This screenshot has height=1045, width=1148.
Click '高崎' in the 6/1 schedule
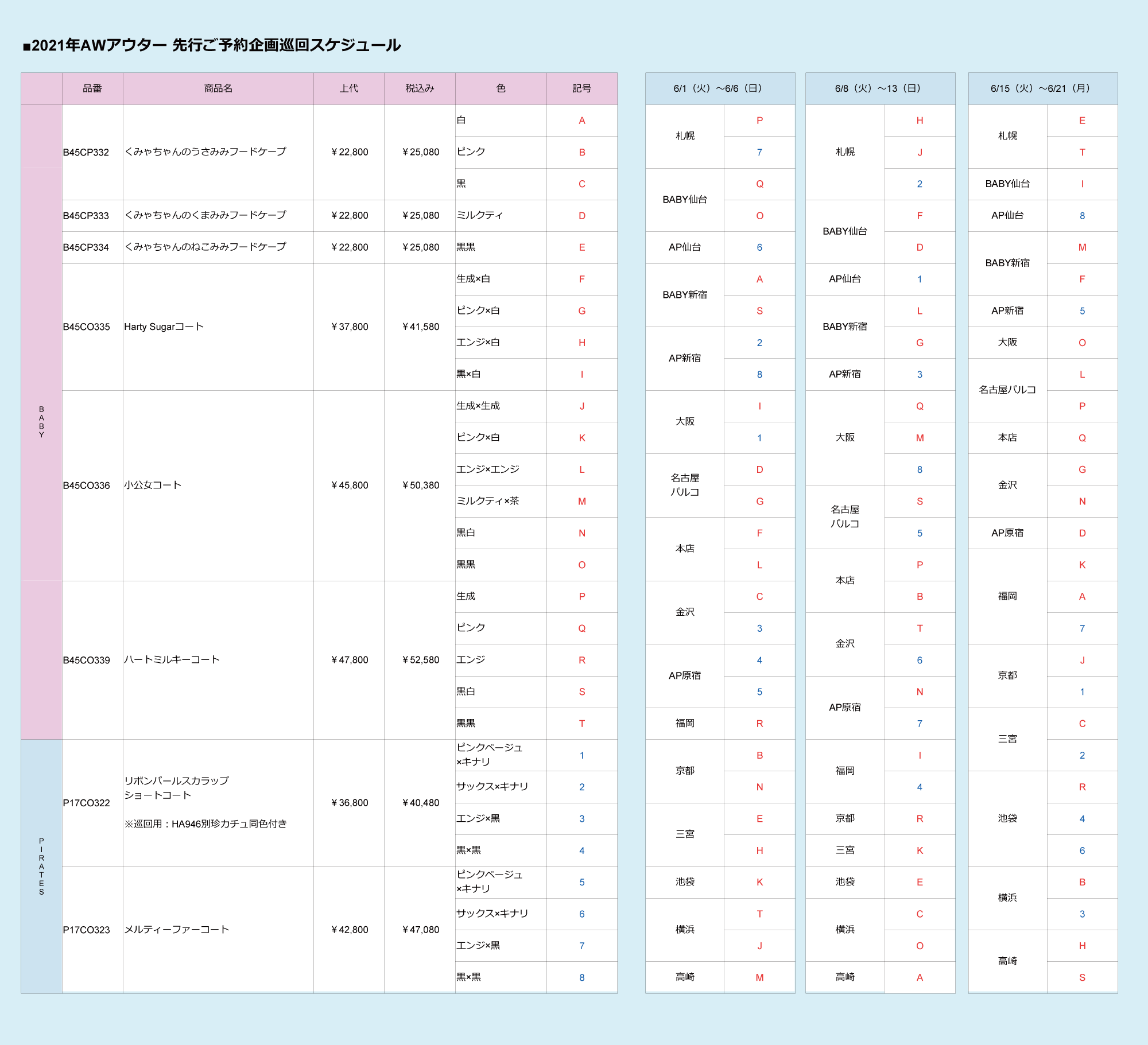tap(685, 977)
